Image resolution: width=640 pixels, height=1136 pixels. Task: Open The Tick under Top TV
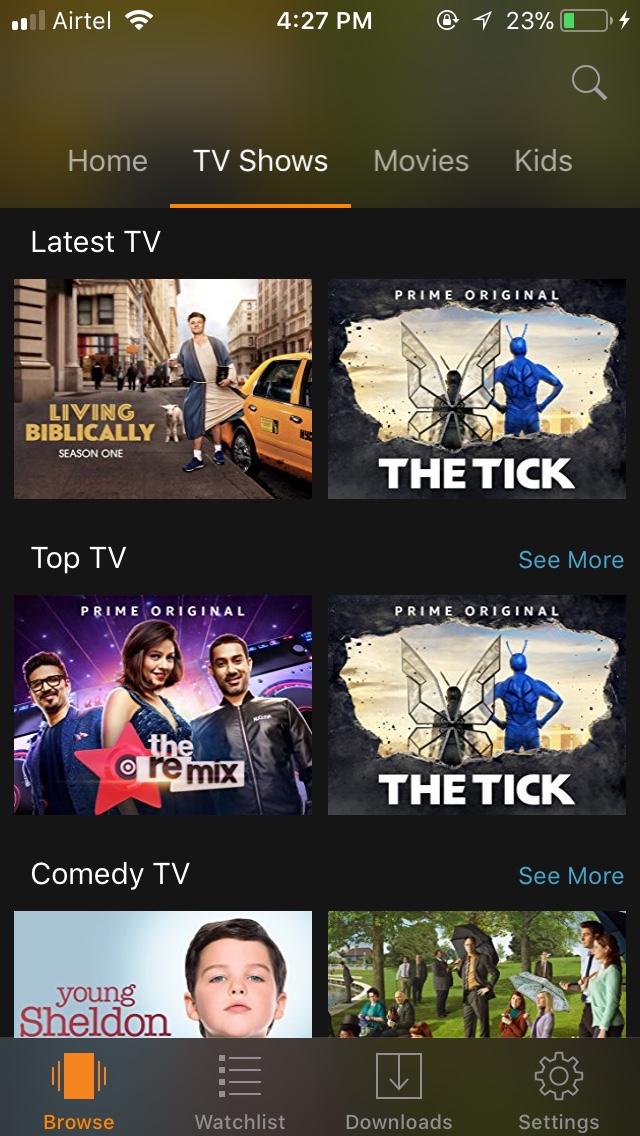(x=477, y=705)
